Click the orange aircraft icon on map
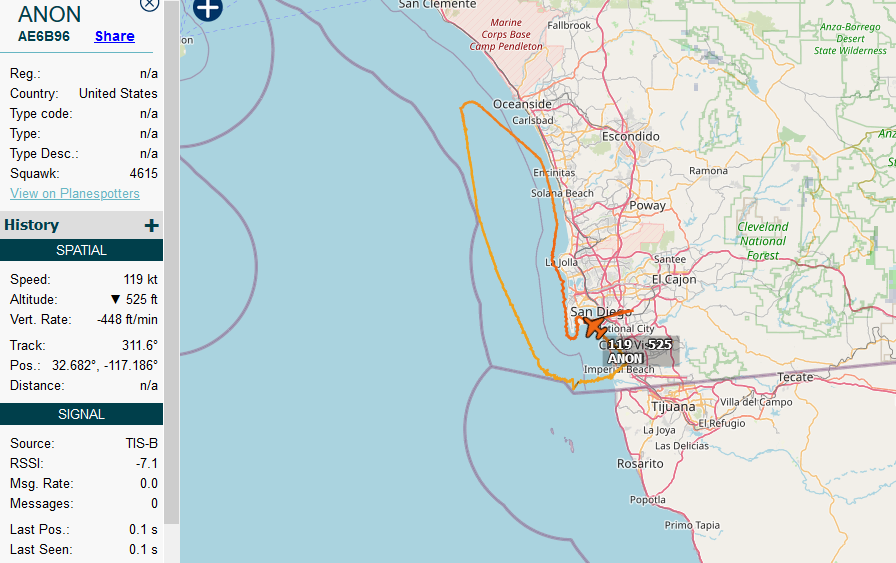This screenshot has width=896, height=563. pyautogui.click(x=595, y=328)
